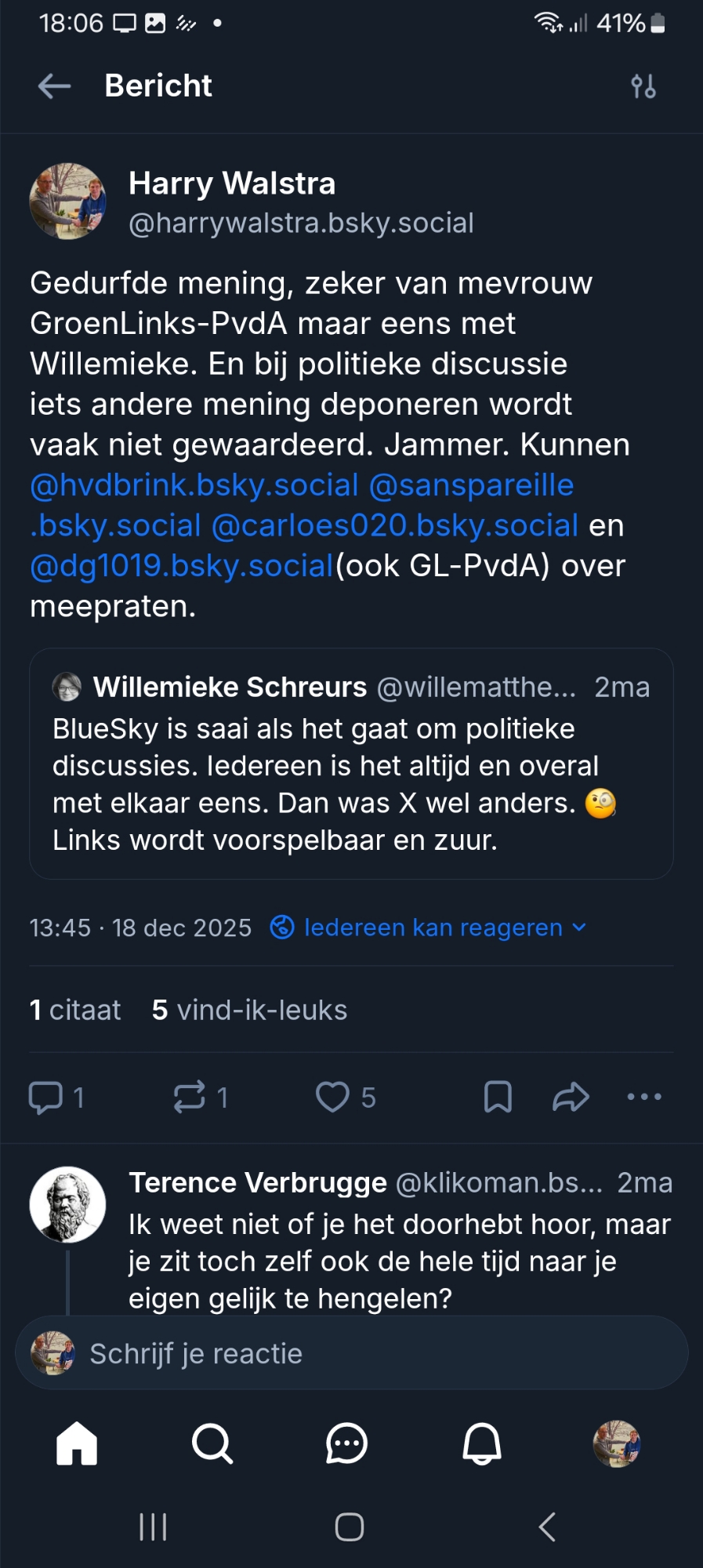View the '5 vind-ik-leuks' list
The width and height of the screenshot is (703, 1568).
(249, 1010)
